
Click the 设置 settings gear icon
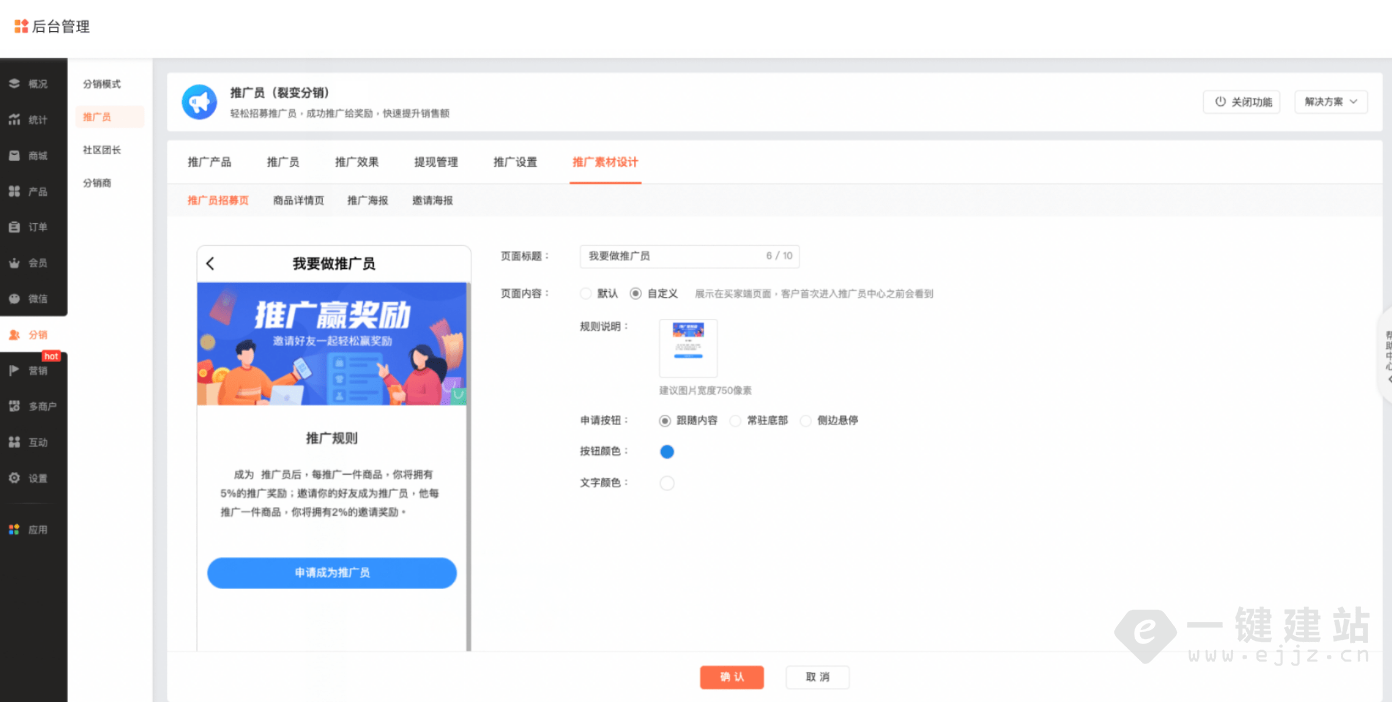[x=14, y=478]
